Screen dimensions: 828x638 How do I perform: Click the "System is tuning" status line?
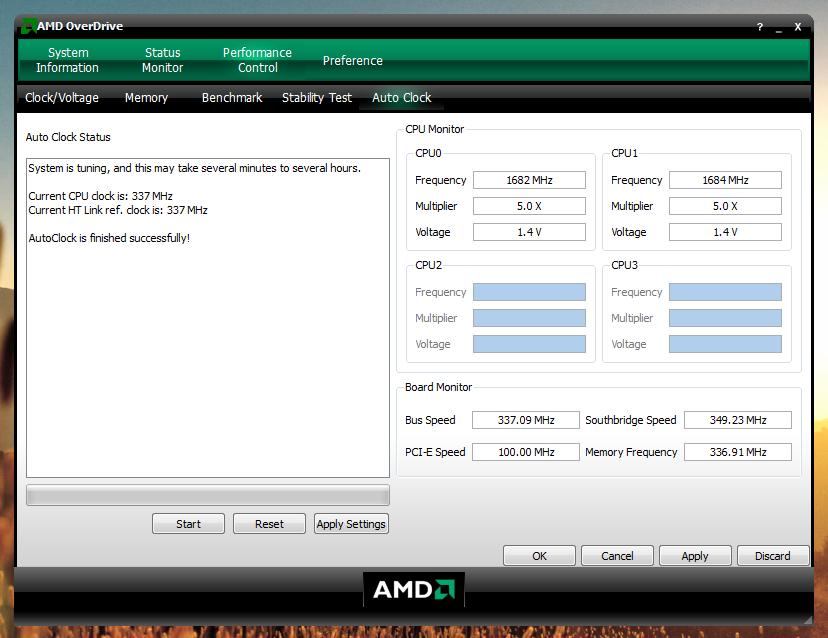tap(194, 168)
